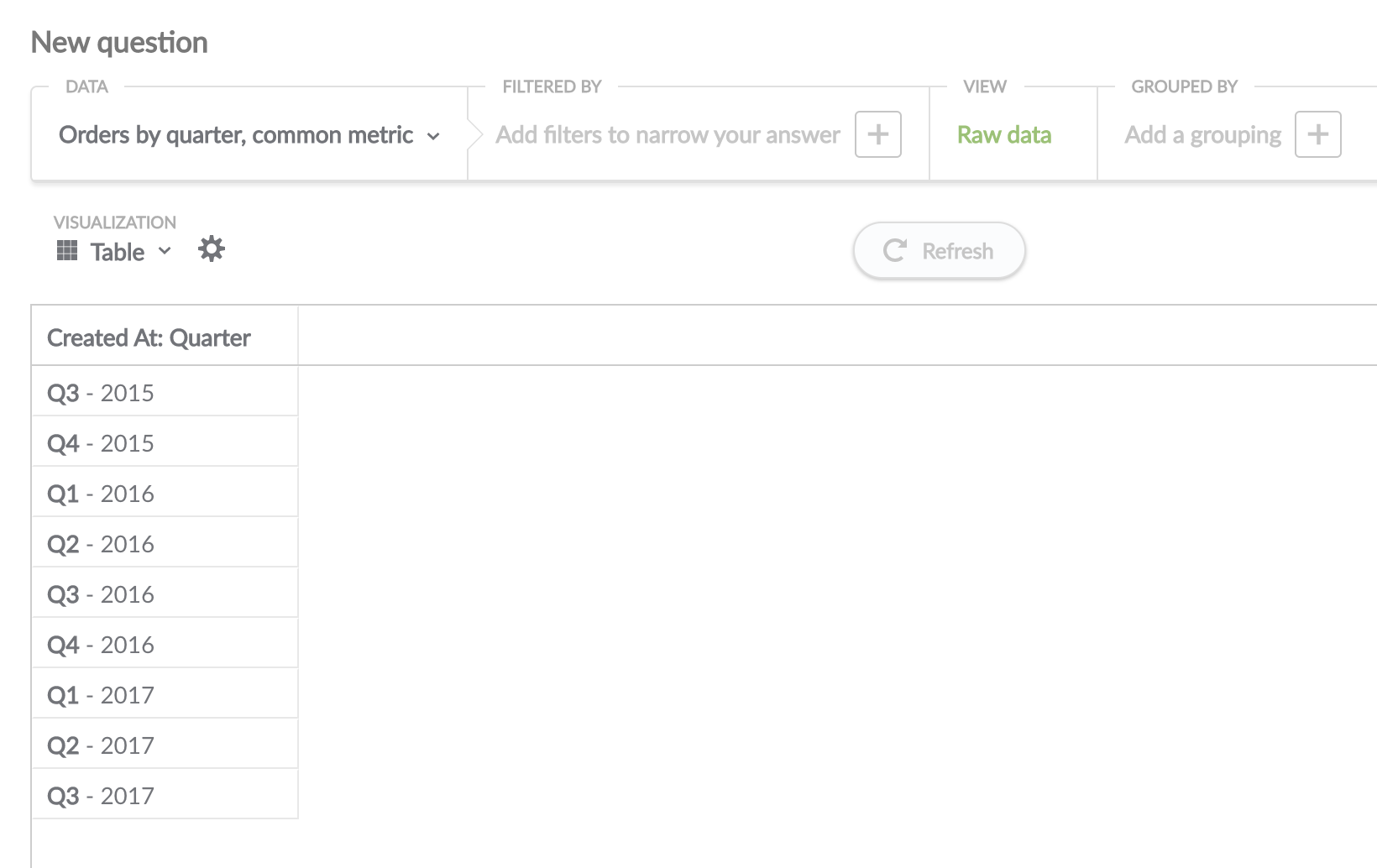Click the Q4 - 2016 cell
The width and height of the screenshot is (1377, 868).
click(x=100, y=644)
